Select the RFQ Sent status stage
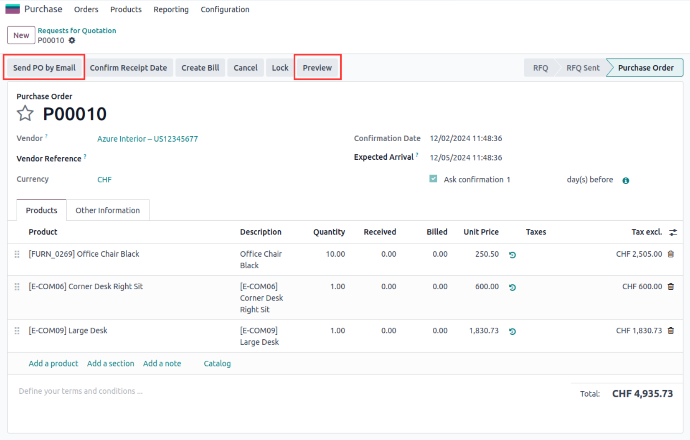The image size is (690, 440). (x=583, y=68)
